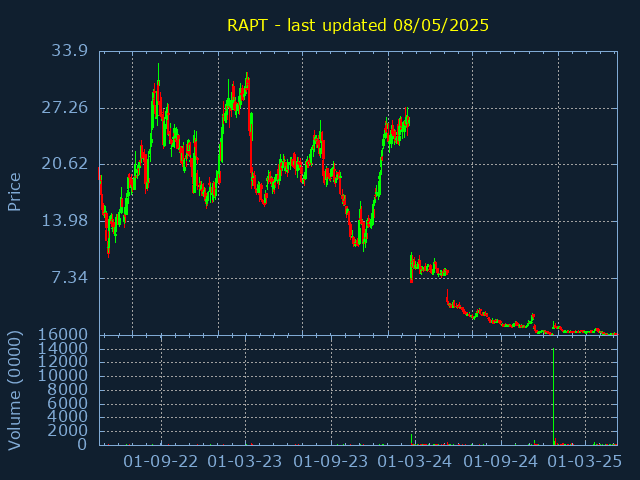The image size is (640, 480).
Task: Click the chart title RAPT - last updated 08/05/2025
Action: point(358,25)
